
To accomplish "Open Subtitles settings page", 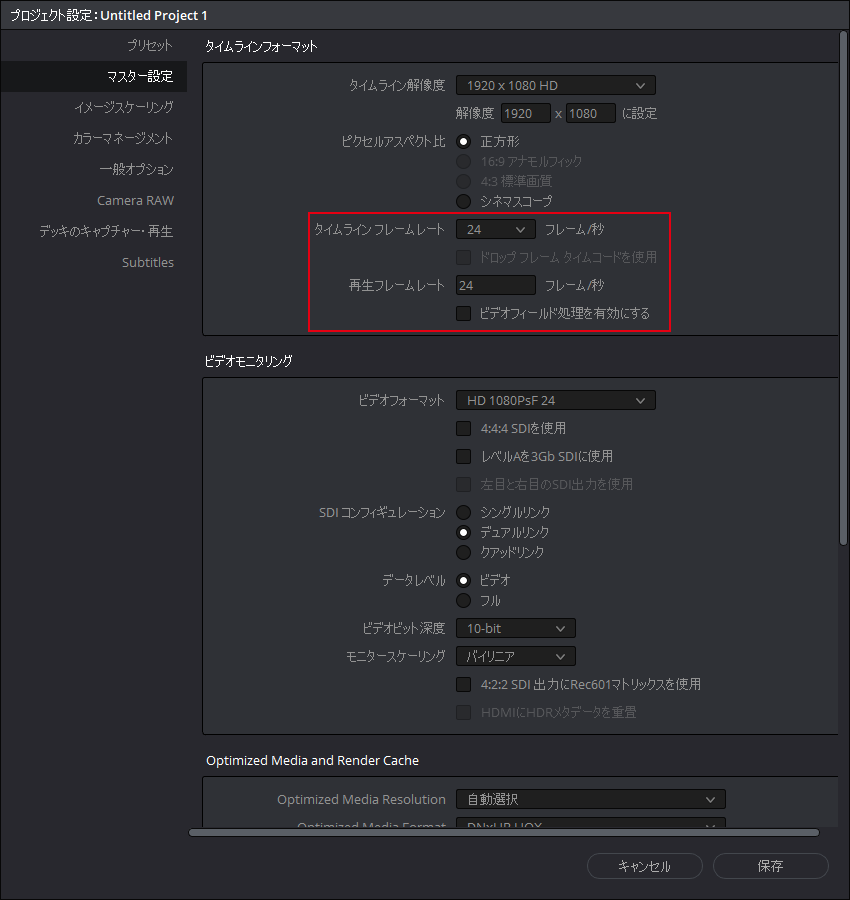I will coord(148,262).
